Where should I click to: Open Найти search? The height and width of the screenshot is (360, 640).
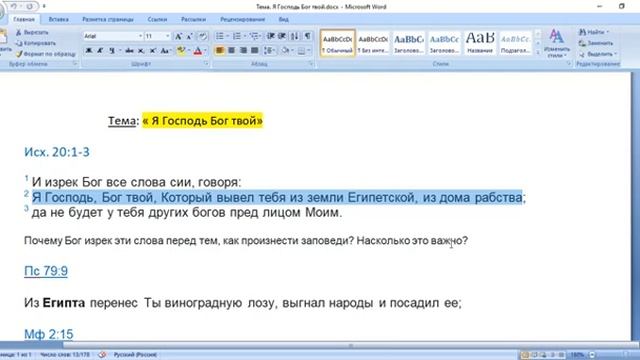click(x=594, y=32)
